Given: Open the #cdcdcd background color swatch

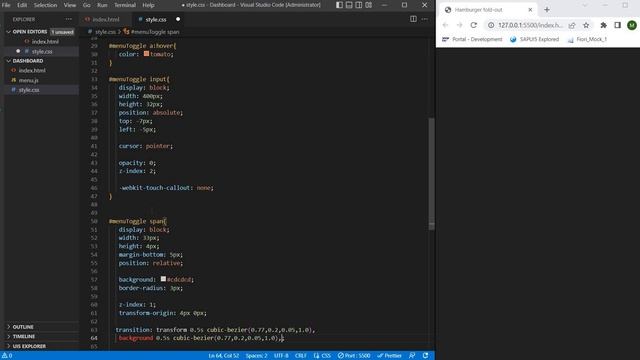Looking at the screenshot, I should point(163,279).
